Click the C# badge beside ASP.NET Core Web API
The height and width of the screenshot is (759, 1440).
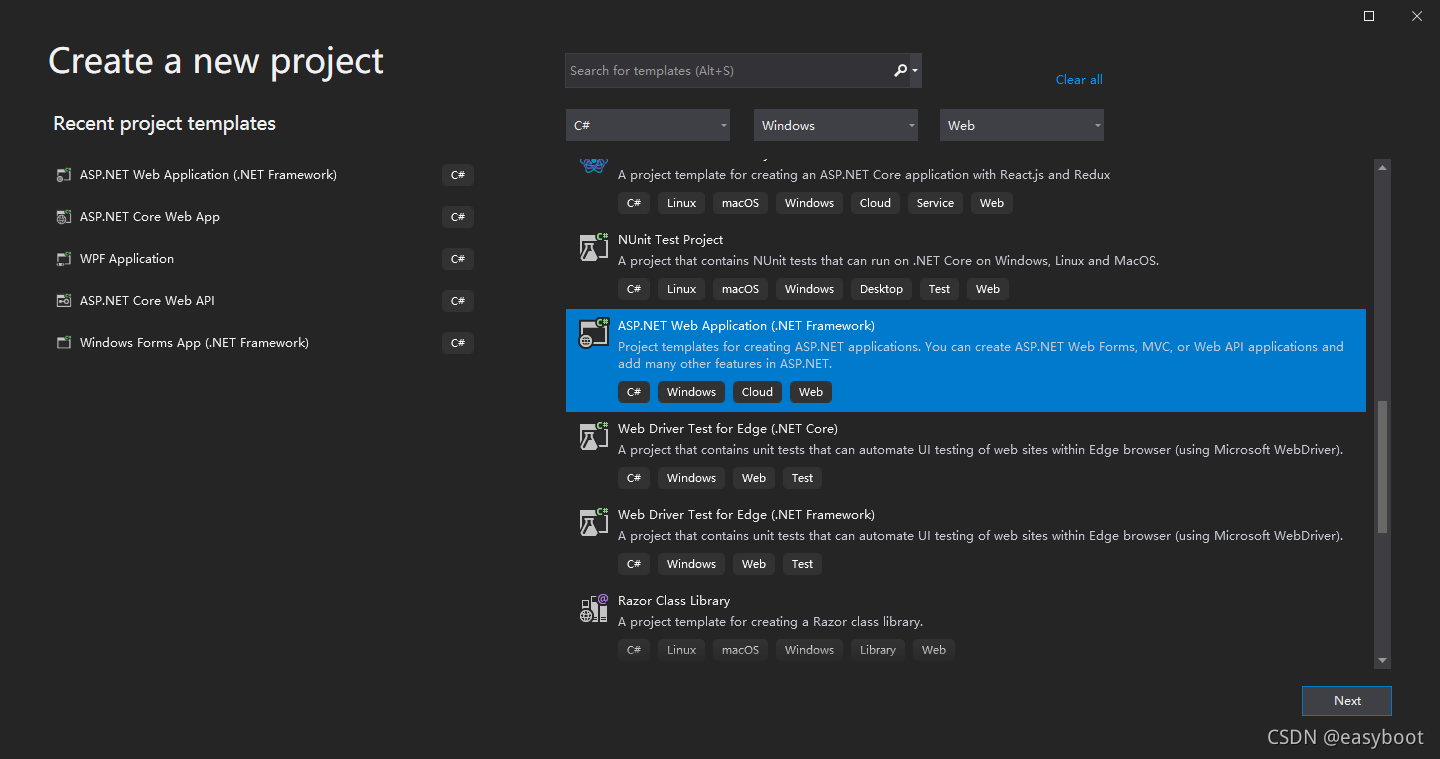[458, 301]
